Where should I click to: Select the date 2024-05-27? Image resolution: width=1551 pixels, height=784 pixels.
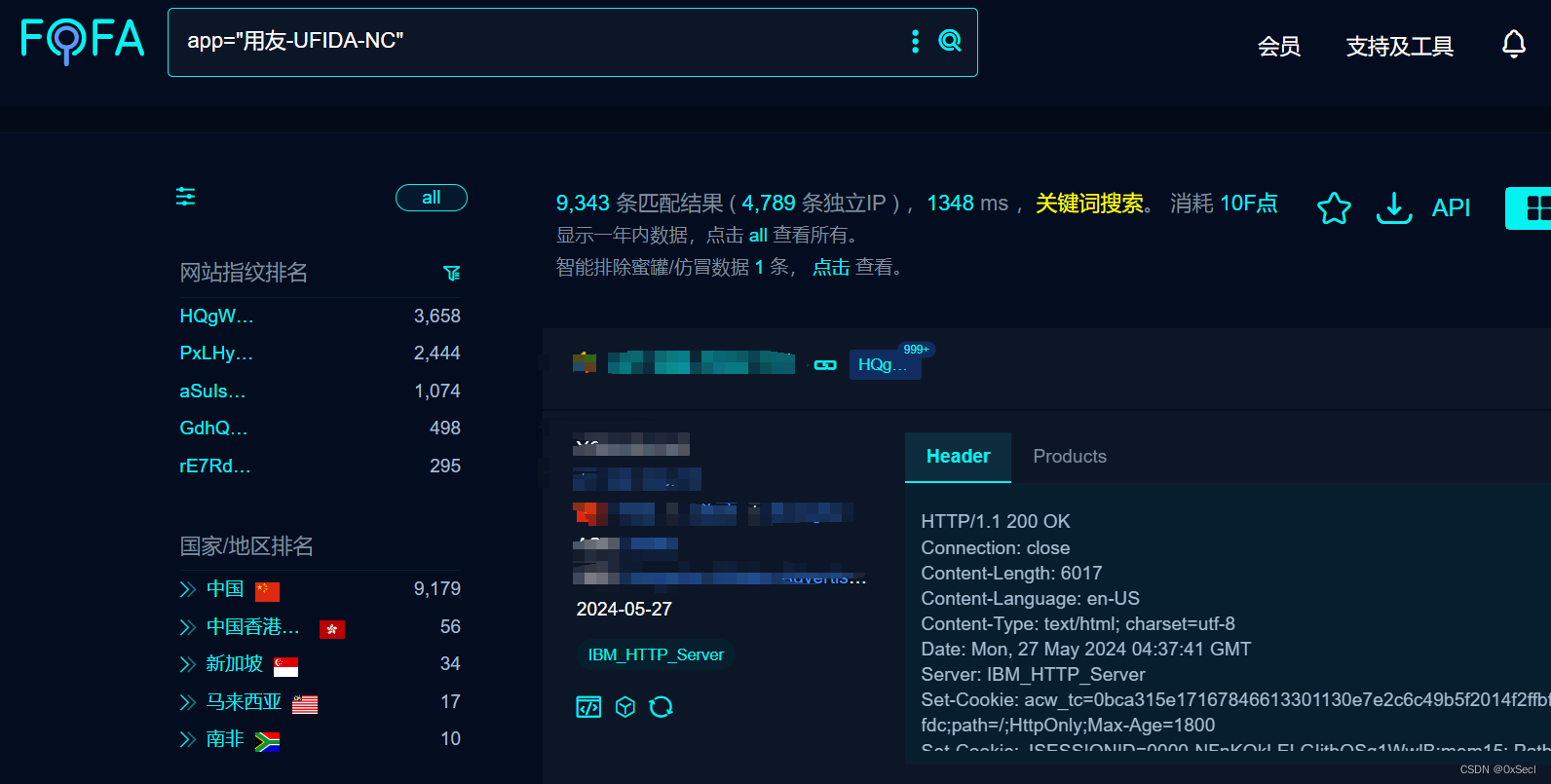[x=624, y=610]
